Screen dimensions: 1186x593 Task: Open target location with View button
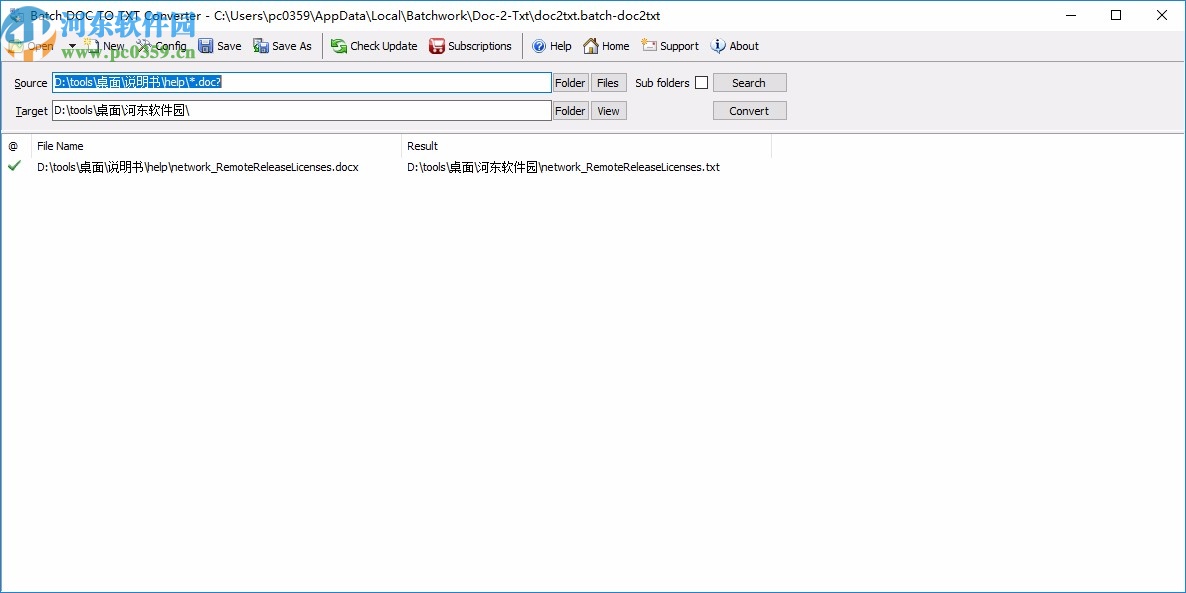pyautogui.click(x=608, y=110)
